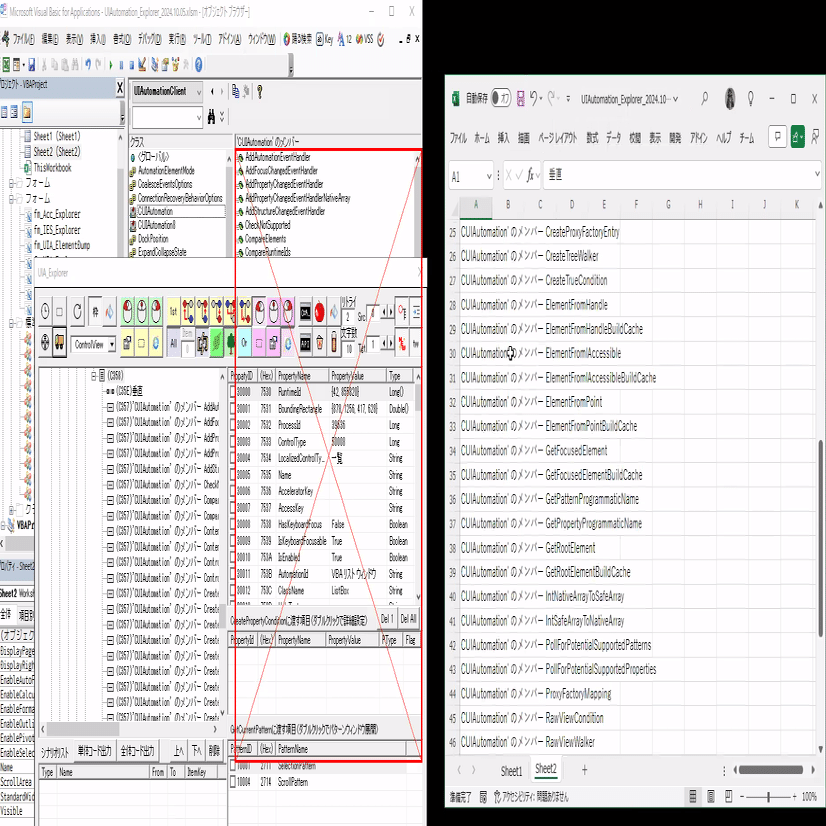Click the trash bin icon in UIA_Explorer
Image resolution: width=826 pixels, height=826 pixels.
point(319,343)
